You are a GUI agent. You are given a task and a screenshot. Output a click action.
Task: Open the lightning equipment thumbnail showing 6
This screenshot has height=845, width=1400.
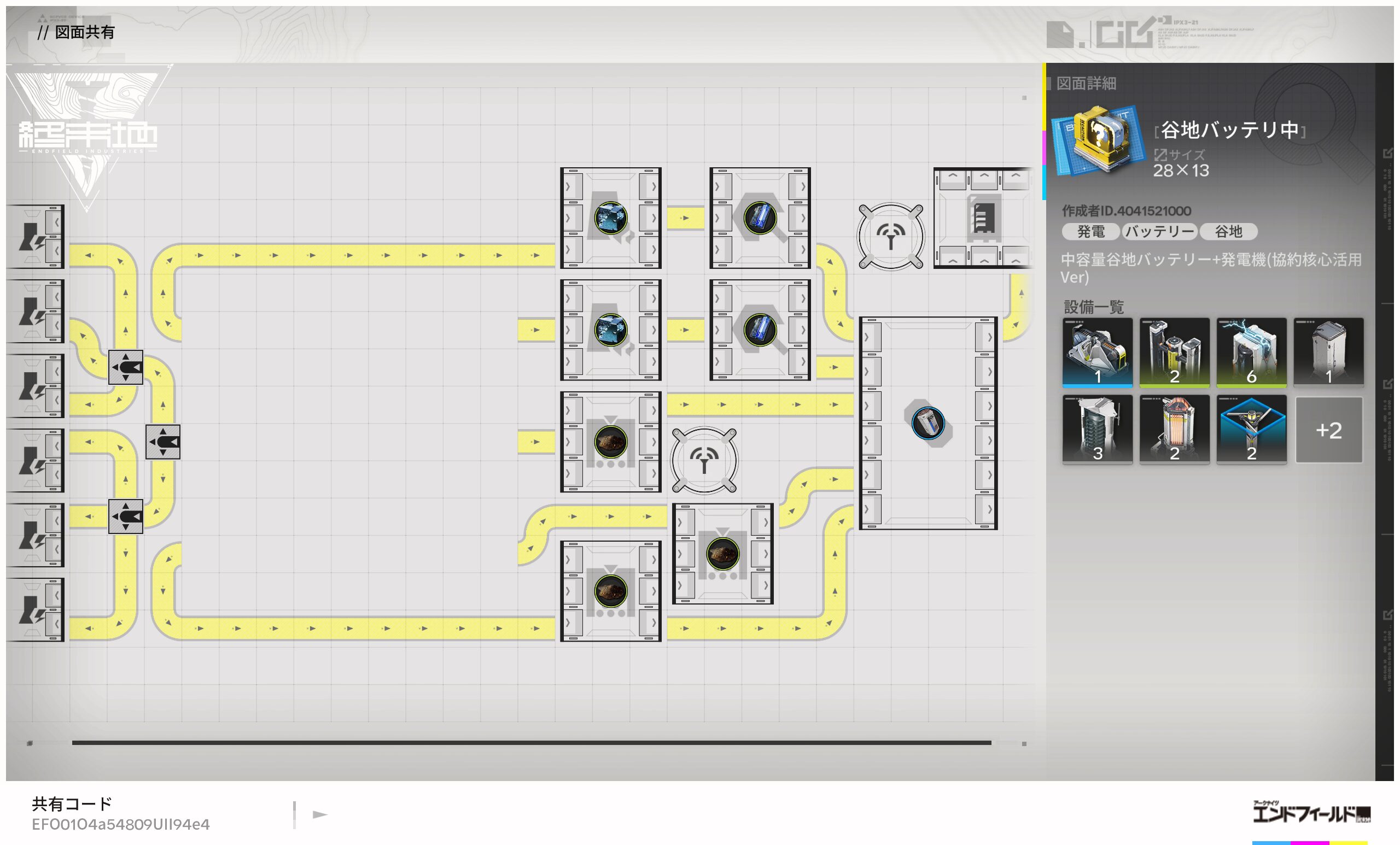pyautogui.click(x=1251, y=352)
